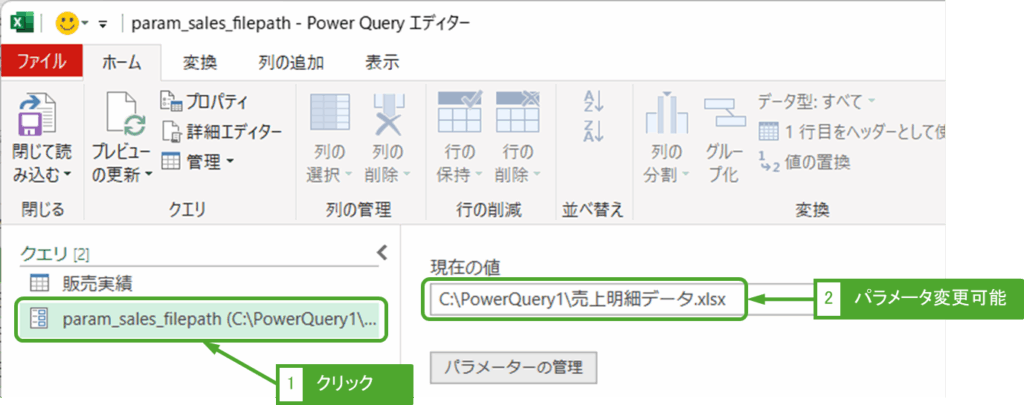Click the 現在の値 label
Screen dimensions: 1024x405
(x=464, y=266)
